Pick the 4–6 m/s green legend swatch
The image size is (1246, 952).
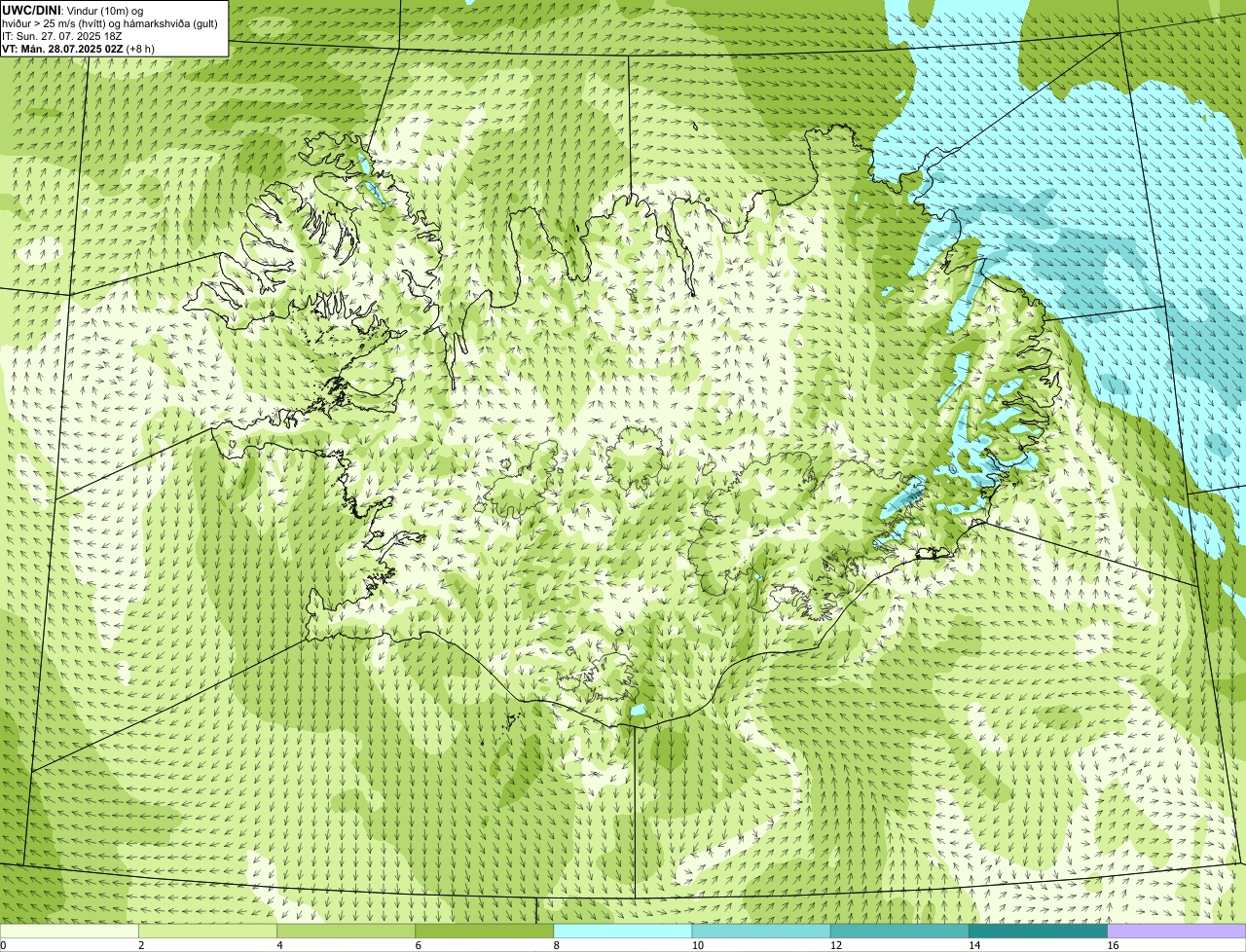(346, 931)
